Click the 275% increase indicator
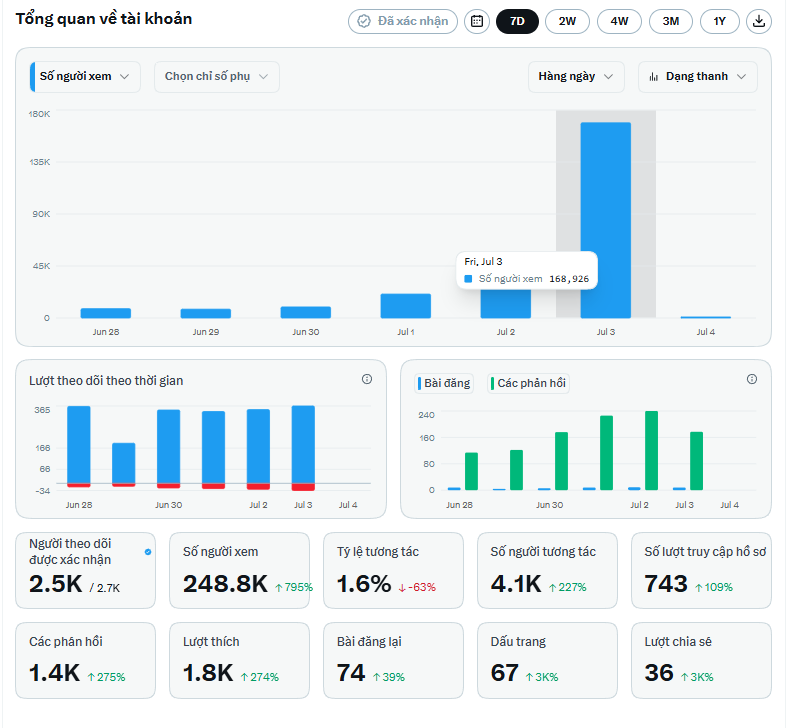 [x=106, y=677]
